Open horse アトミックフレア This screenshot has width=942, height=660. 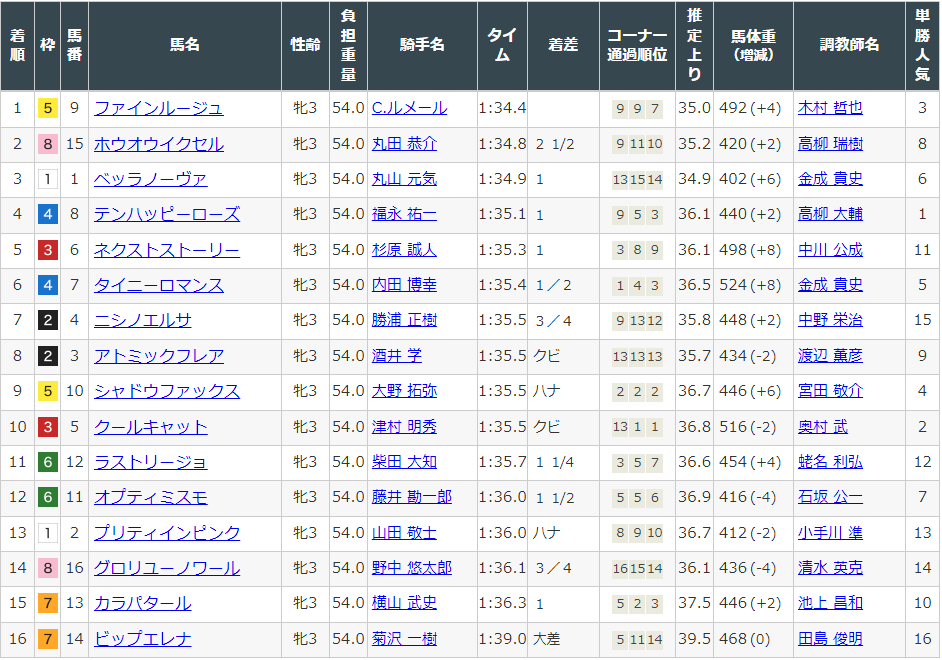(159, 356)
